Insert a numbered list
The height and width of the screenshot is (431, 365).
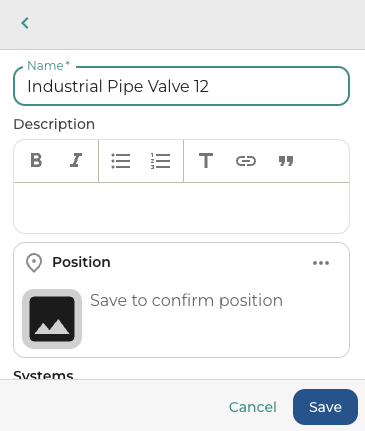(161, 161)
